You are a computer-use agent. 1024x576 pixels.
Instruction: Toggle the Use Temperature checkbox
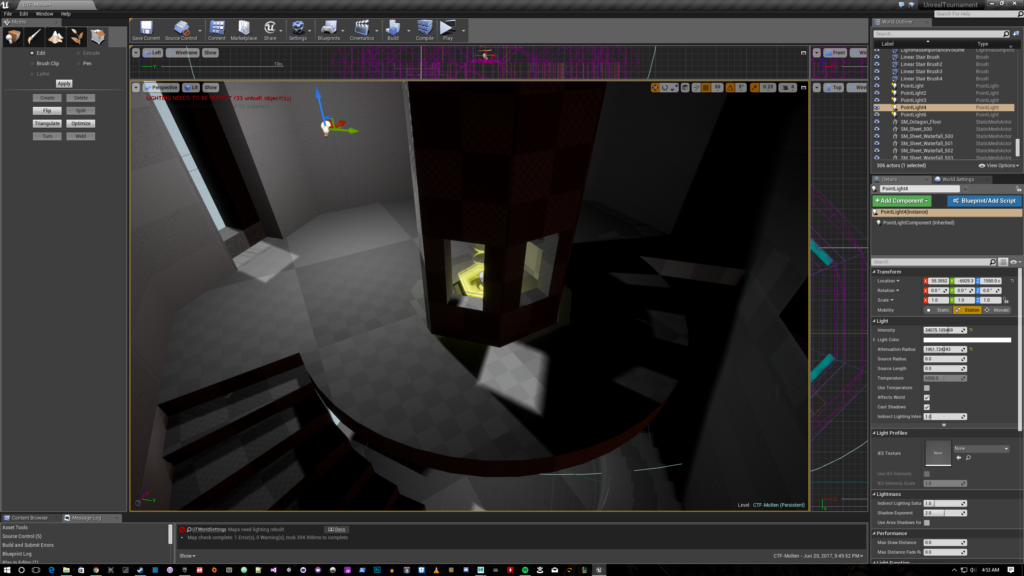(927, 388)
